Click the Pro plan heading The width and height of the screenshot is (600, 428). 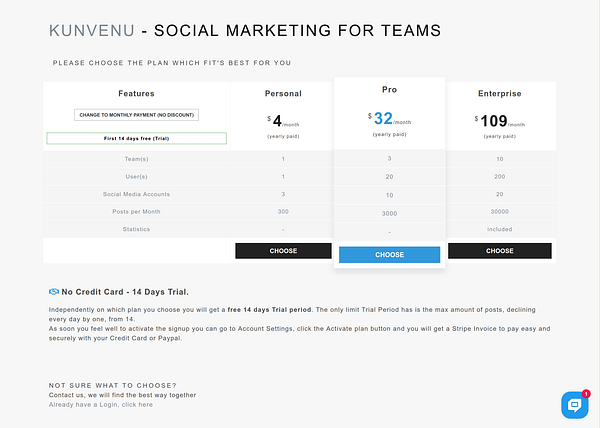coord(390,90)
